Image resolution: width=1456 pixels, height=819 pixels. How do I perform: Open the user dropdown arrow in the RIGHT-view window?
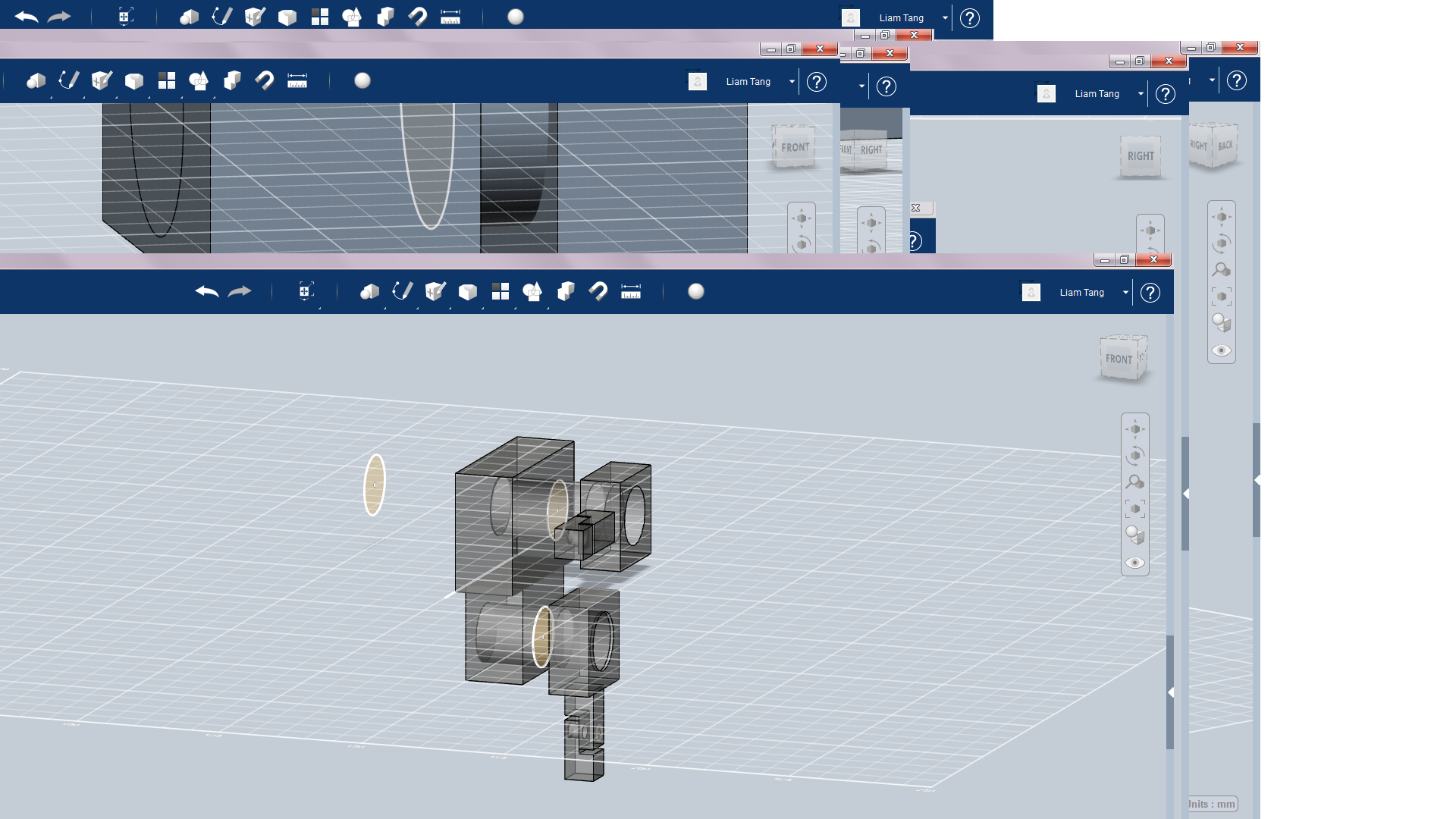coord(1141,94)
